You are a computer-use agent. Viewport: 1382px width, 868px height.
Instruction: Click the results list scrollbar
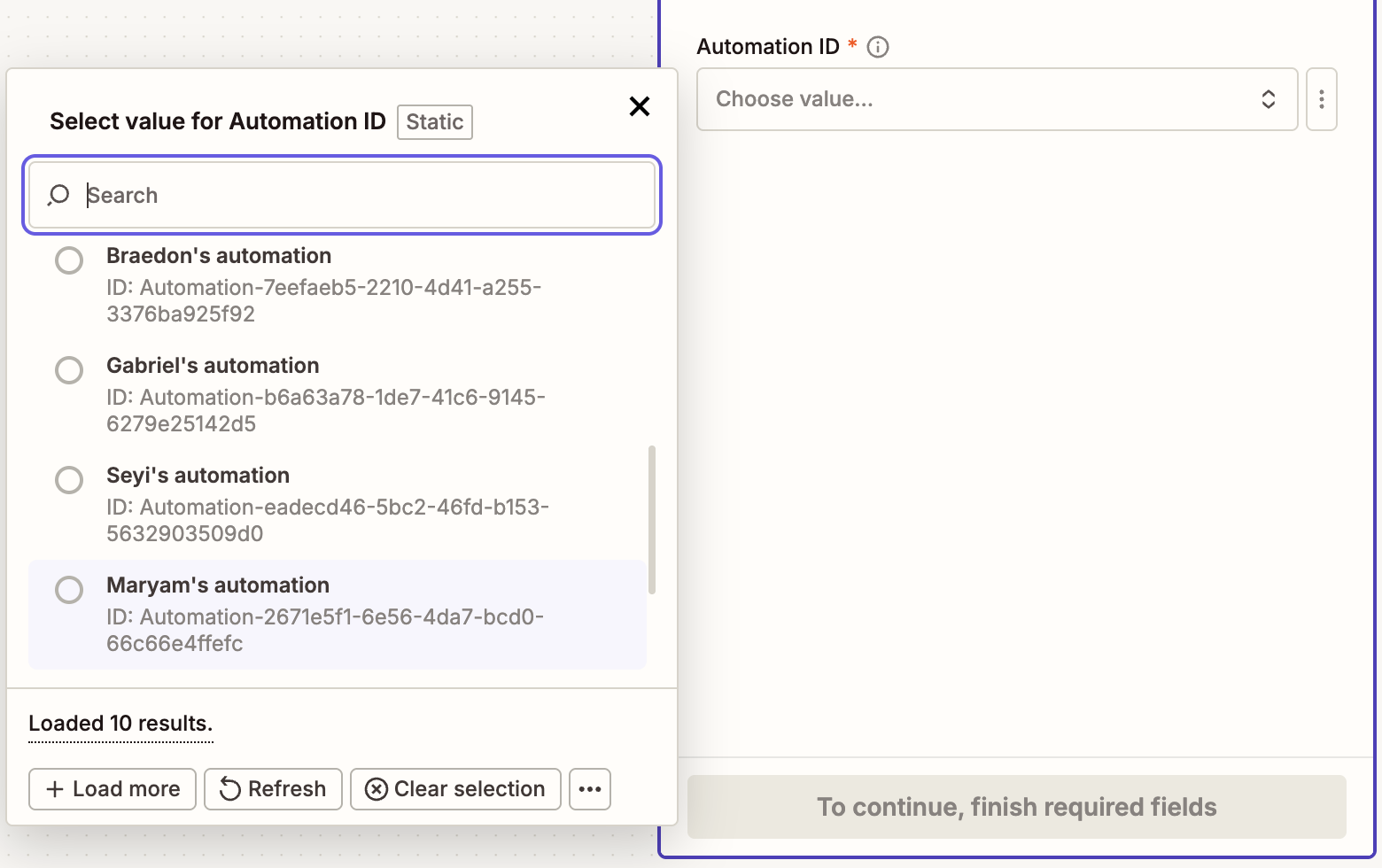click(x=652, y=519)
